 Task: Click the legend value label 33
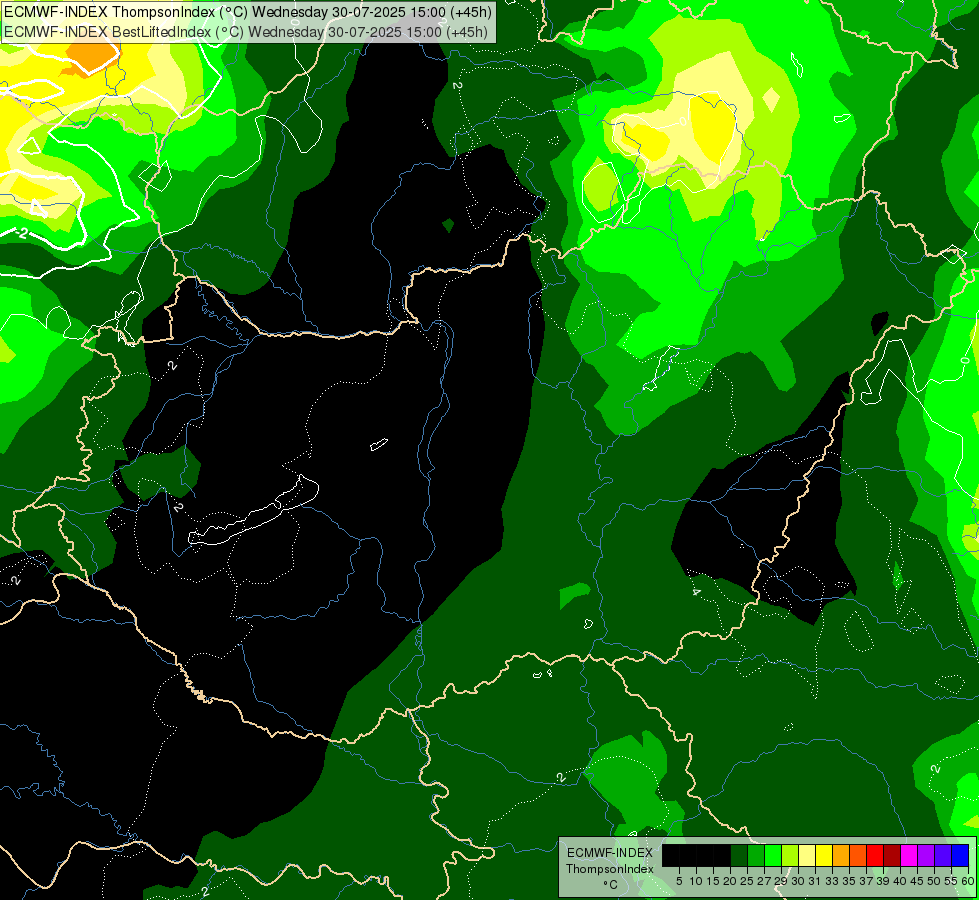[832, 881]
